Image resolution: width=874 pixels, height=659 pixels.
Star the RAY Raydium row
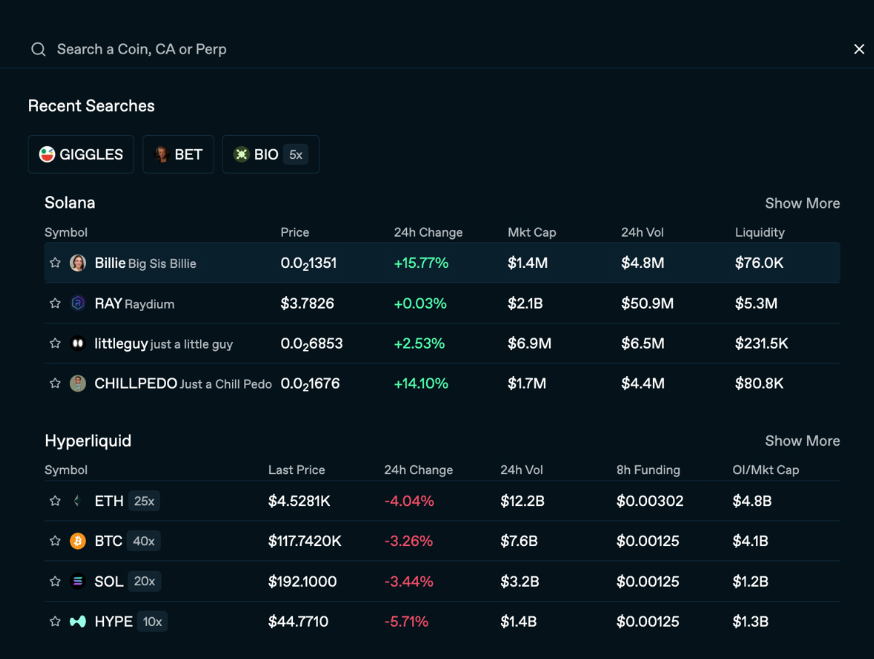tap(55, 303)
